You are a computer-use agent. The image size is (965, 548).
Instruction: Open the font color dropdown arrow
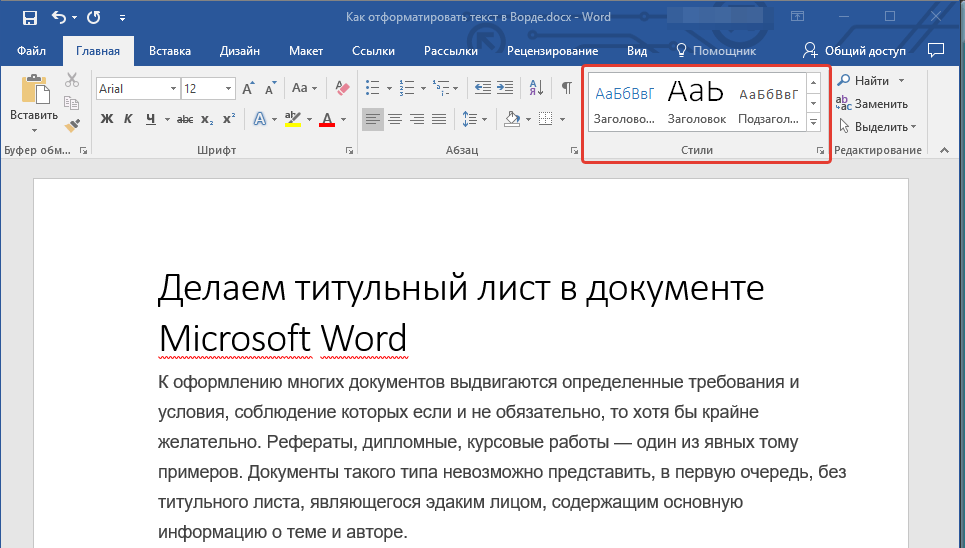343,119
